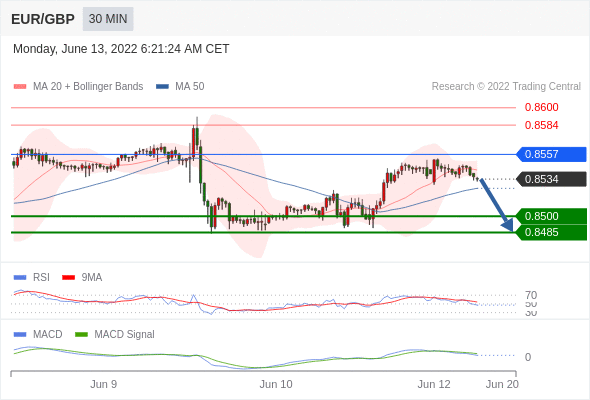Click the EUR/GBP pair title
This screenshot has height=400, width=590.
click(43, 19)
